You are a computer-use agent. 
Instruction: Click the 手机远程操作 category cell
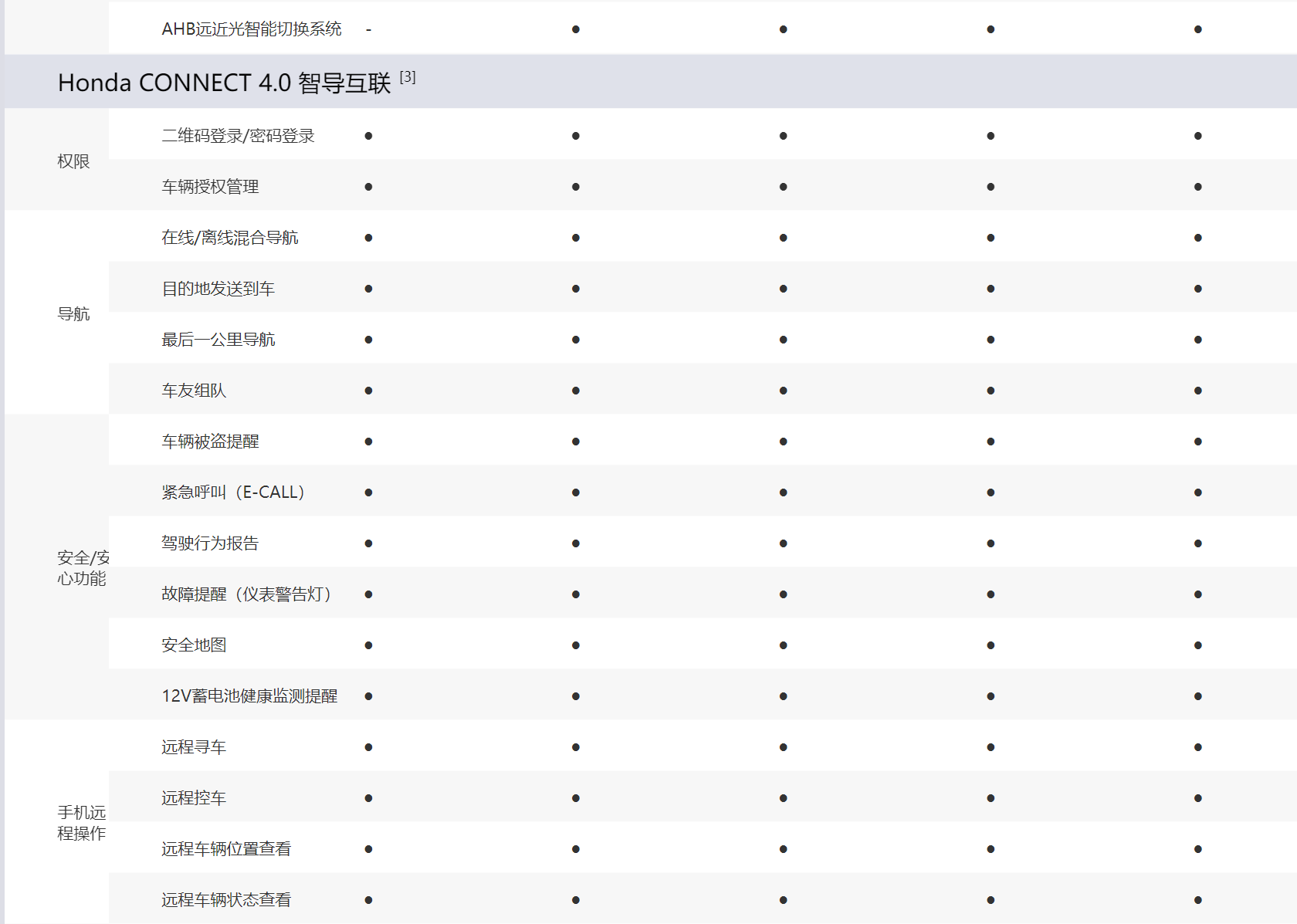pos(81,822)
